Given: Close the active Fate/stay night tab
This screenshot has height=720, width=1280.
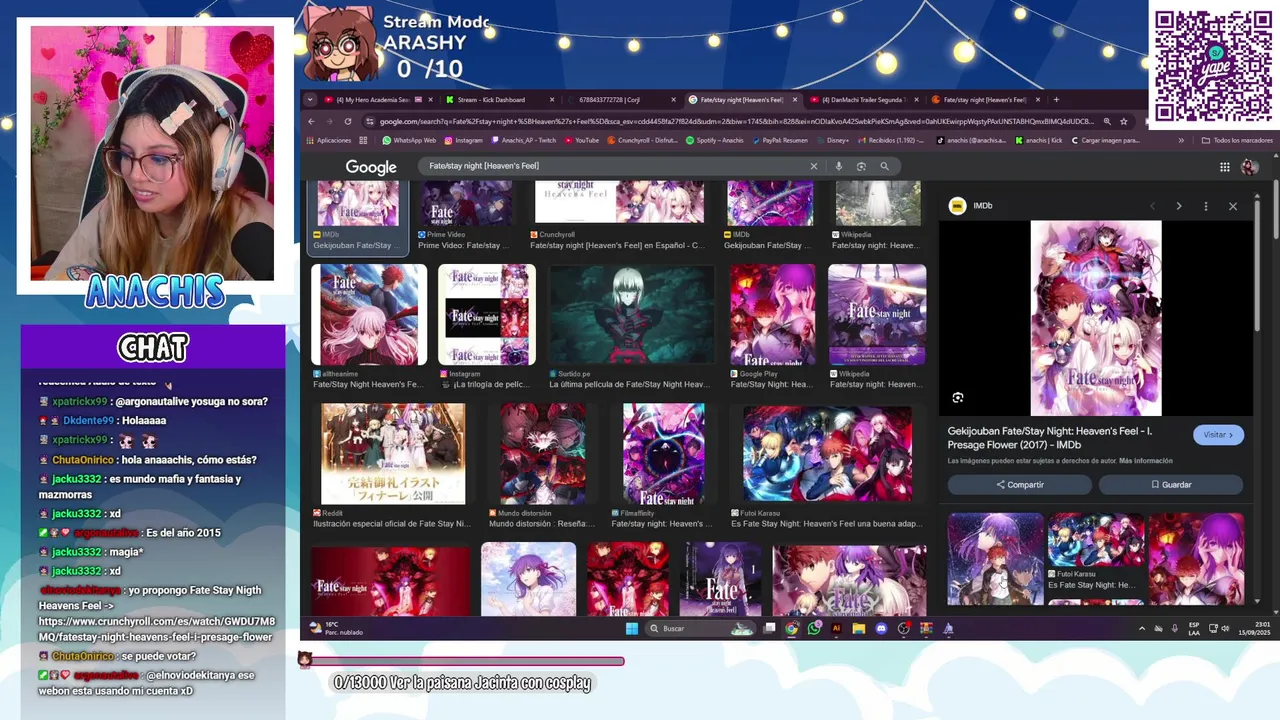Looking at the screenshot, I should tap(795, 99).
